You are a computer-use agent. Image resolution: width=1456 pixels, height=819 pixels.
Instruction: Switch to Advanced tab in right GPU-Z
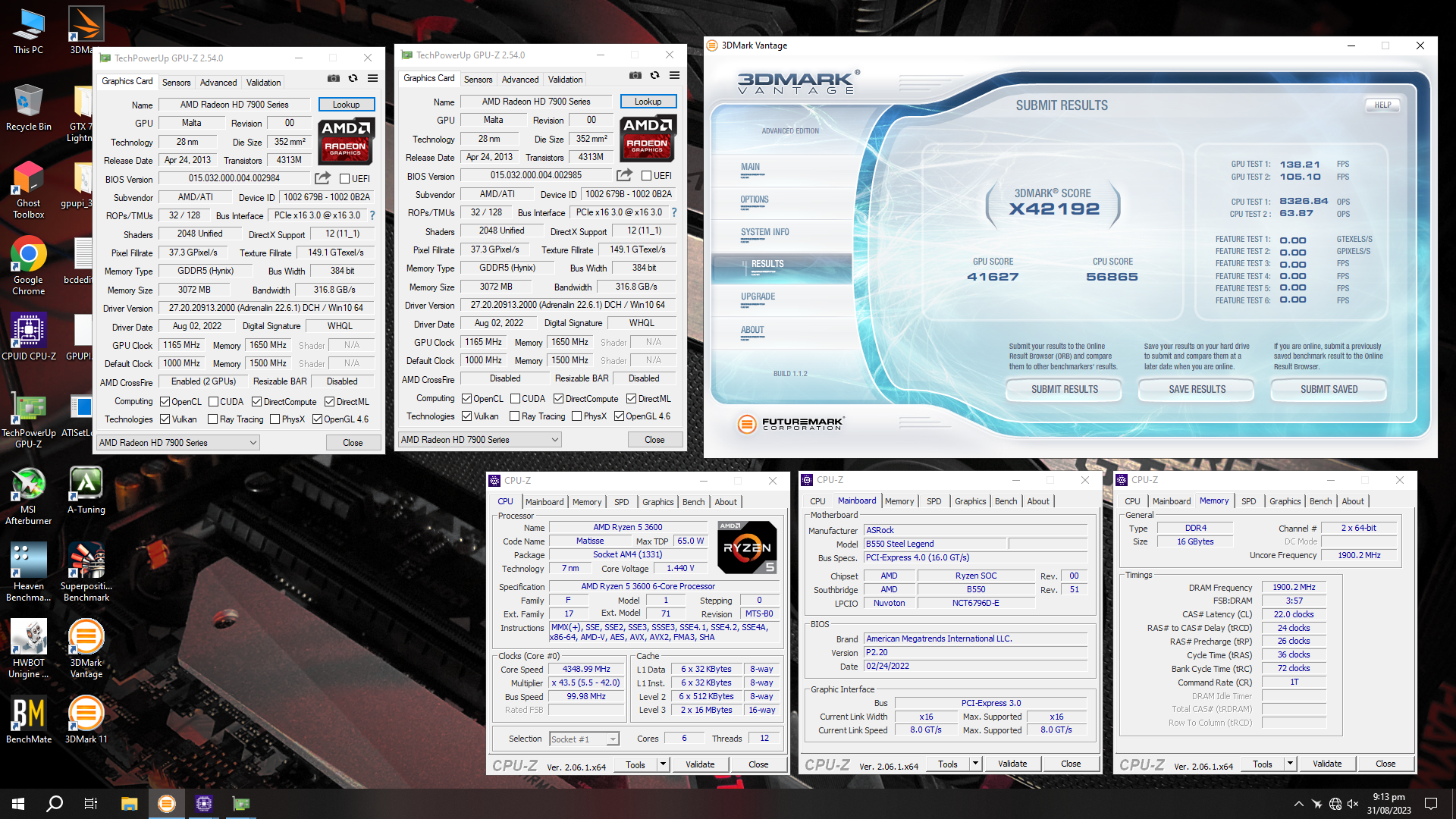520,79
